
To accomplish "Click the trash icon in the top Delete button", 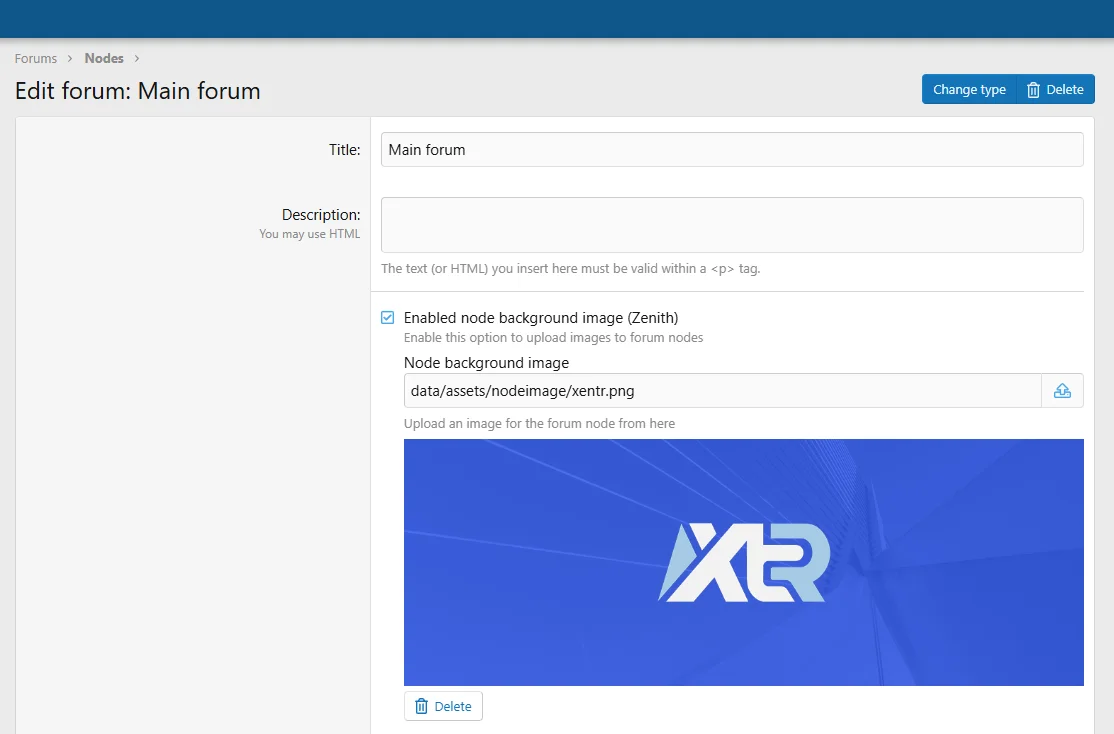I will point(1033,90).
